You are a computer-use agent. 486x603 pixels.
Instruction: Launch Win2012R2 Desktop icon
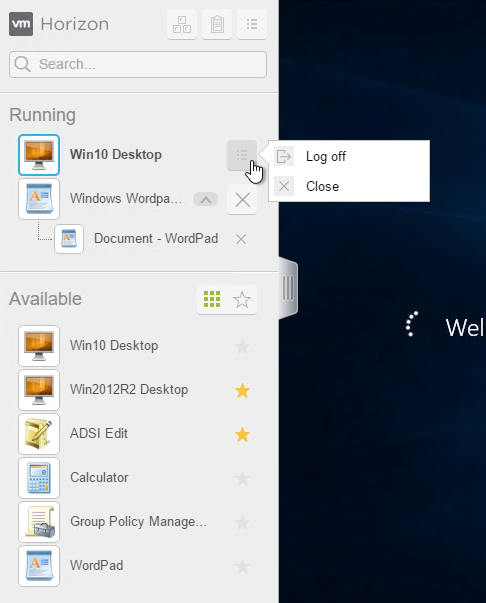click(x=39, y=390)
